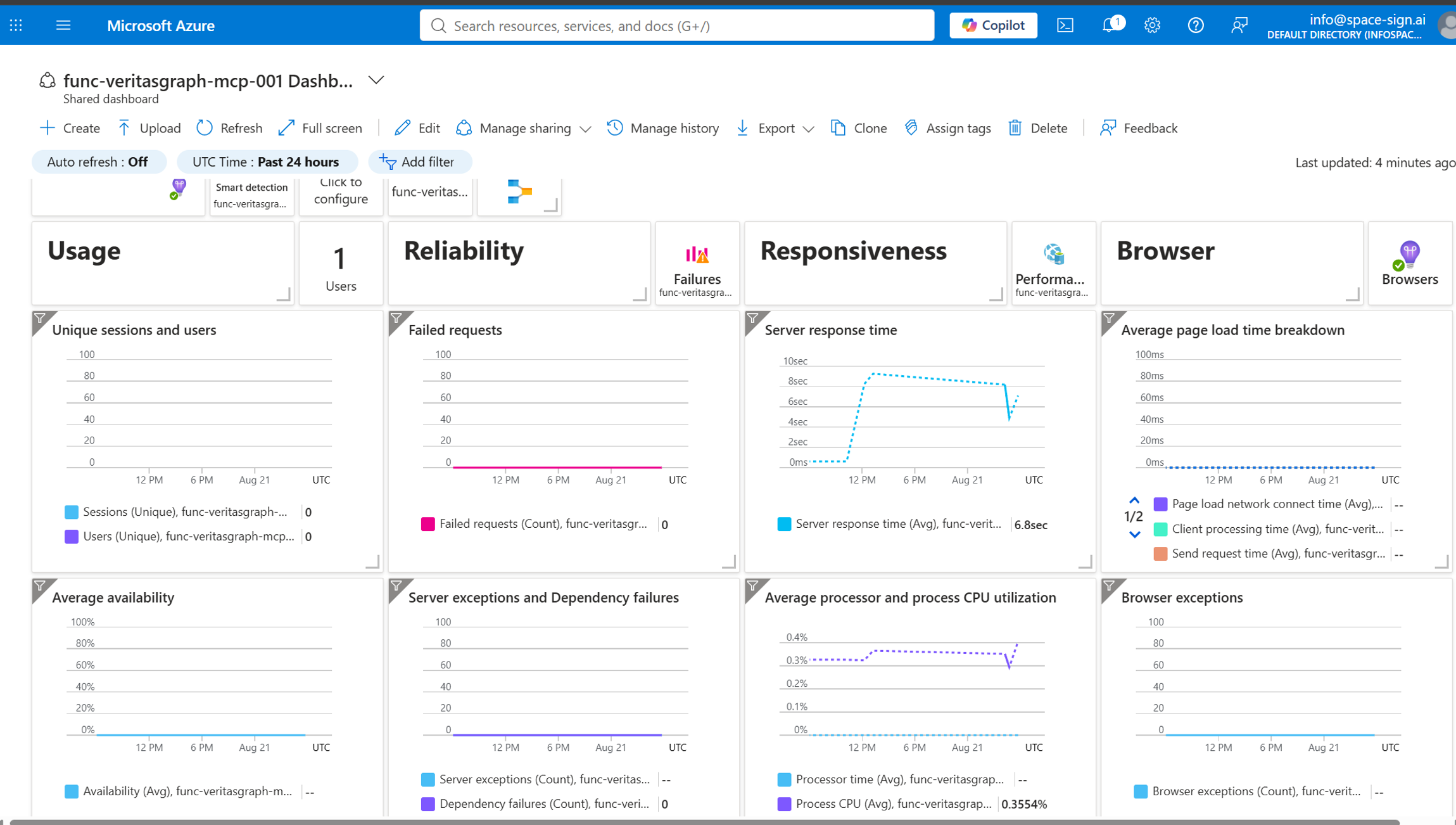This screenshot has width=1456, height=825.
Task: Open the Failures tile icon
Action: click(x=697, y=255)
